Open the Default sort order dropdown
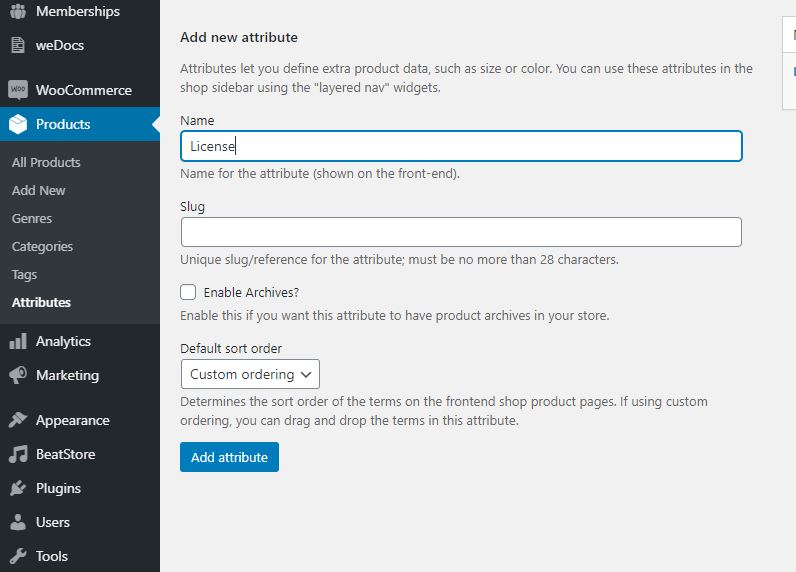This screenshot has height=572, width=796. pos(250,374)
